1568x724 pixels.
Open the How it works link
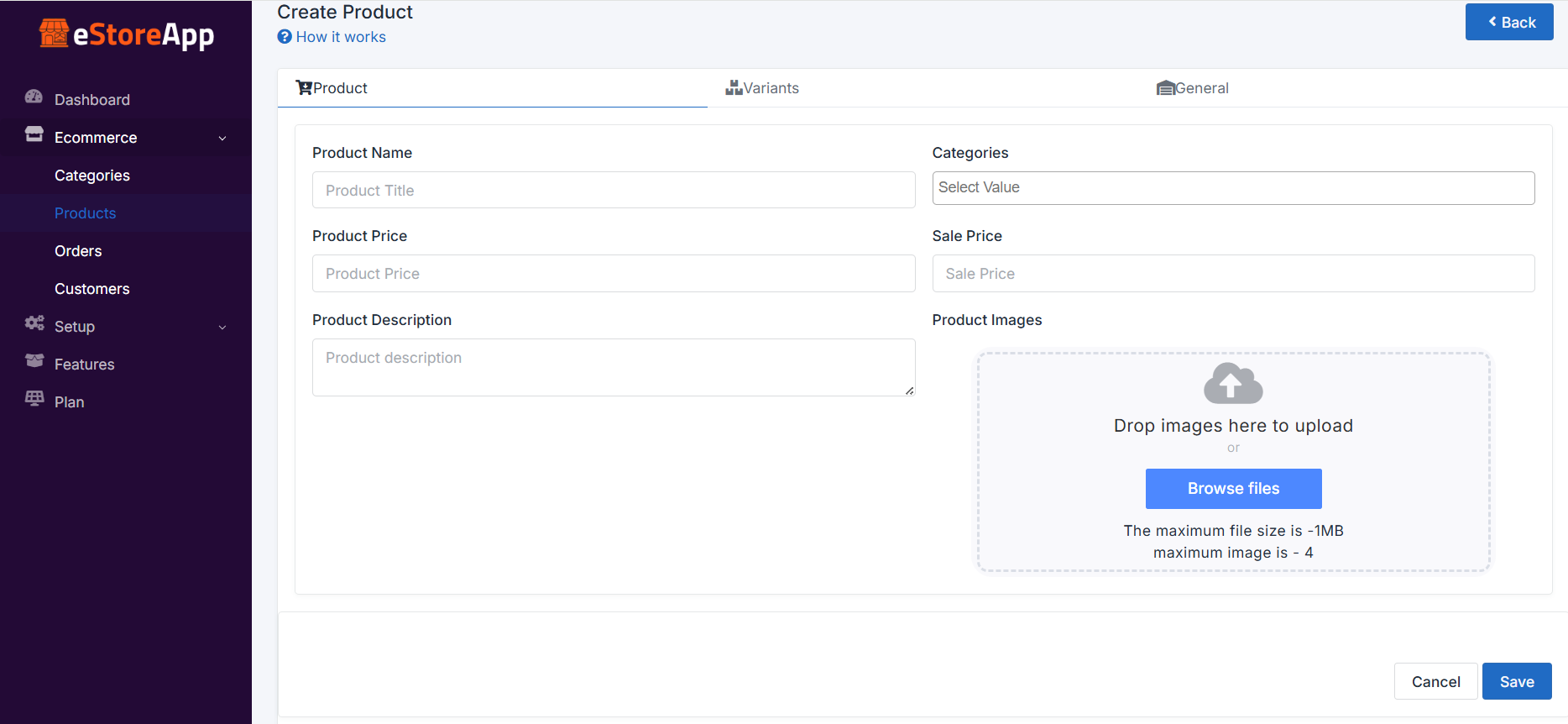[x=341, y=37]
